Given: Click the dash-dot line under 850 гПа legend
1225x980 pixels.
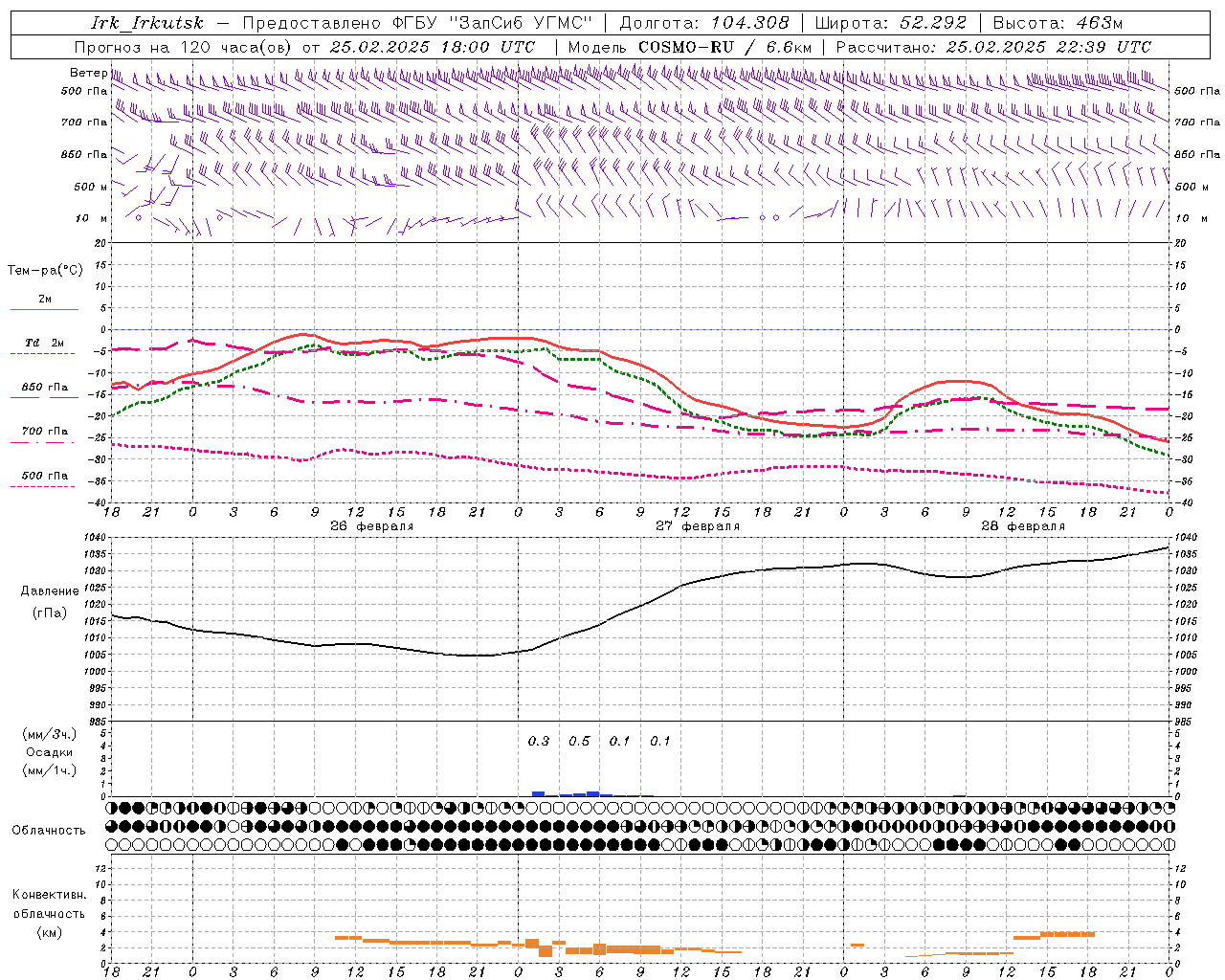Looking at the screenshot, I should tap(44, 398).
